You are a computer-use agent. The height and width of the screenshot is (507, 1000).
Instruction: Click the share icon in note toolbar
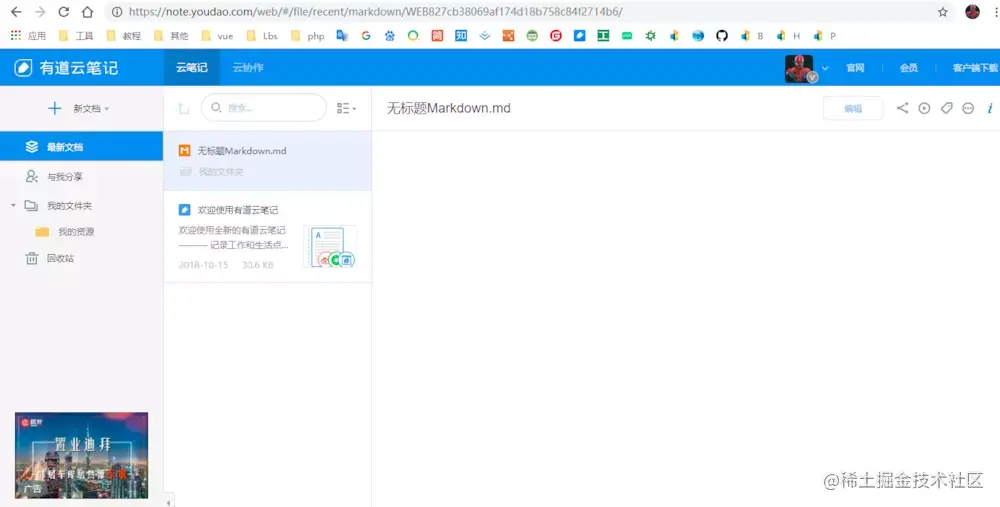point(902,108)
